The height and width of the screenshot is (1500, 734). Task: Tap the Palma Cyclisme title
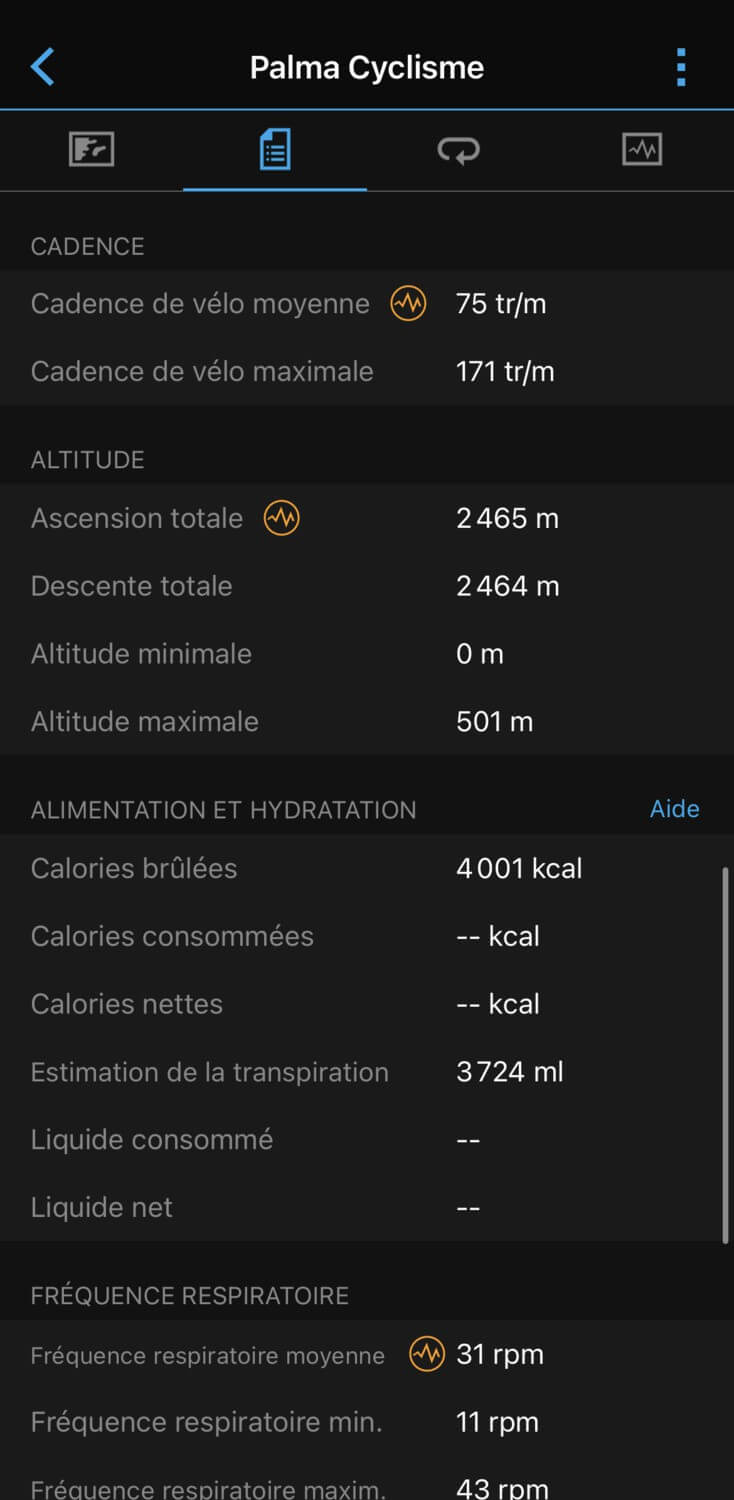[366, 67]
